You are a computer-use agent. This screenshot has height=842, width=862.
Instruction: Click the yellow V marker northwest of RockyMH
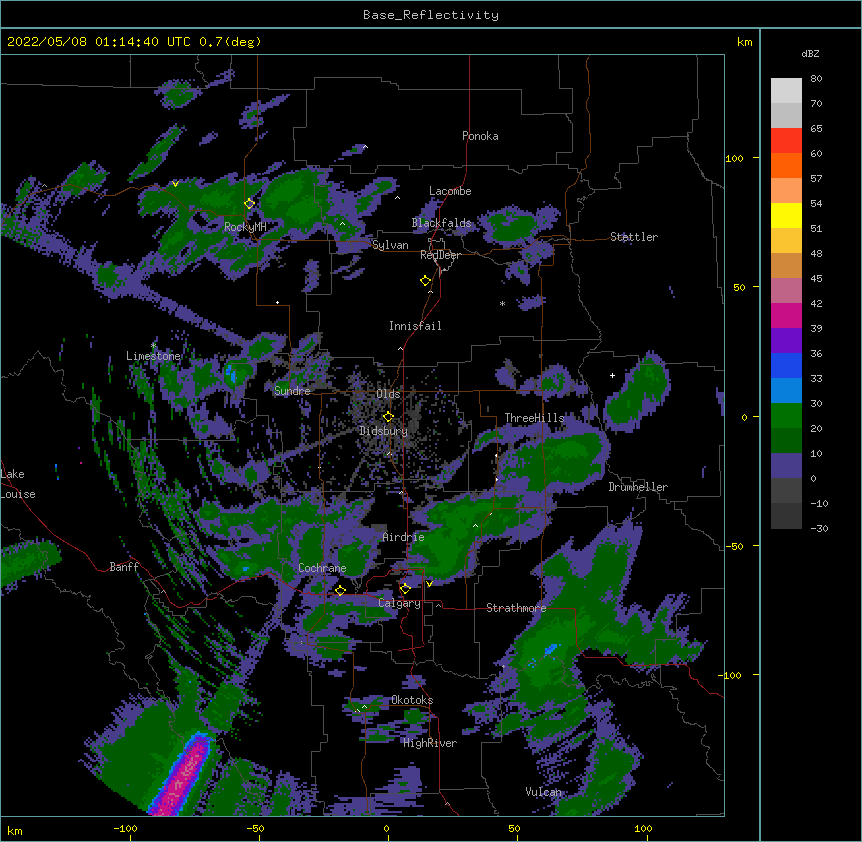(x=175, y=184)
